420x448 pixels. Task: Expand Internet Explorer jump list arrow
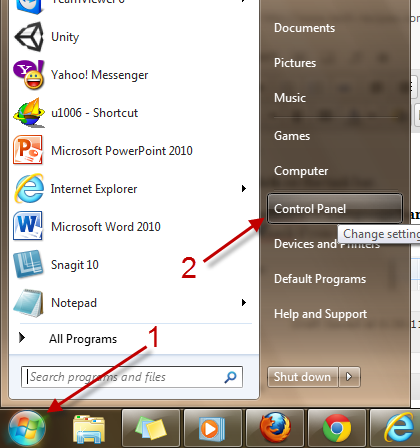tap(244, 189)
